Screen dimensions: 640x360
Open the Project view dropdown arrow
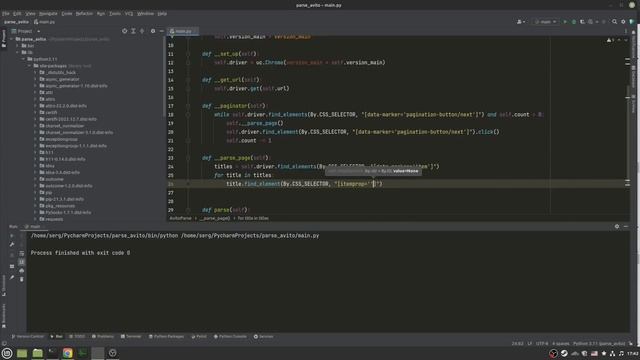tap(39, 31)
